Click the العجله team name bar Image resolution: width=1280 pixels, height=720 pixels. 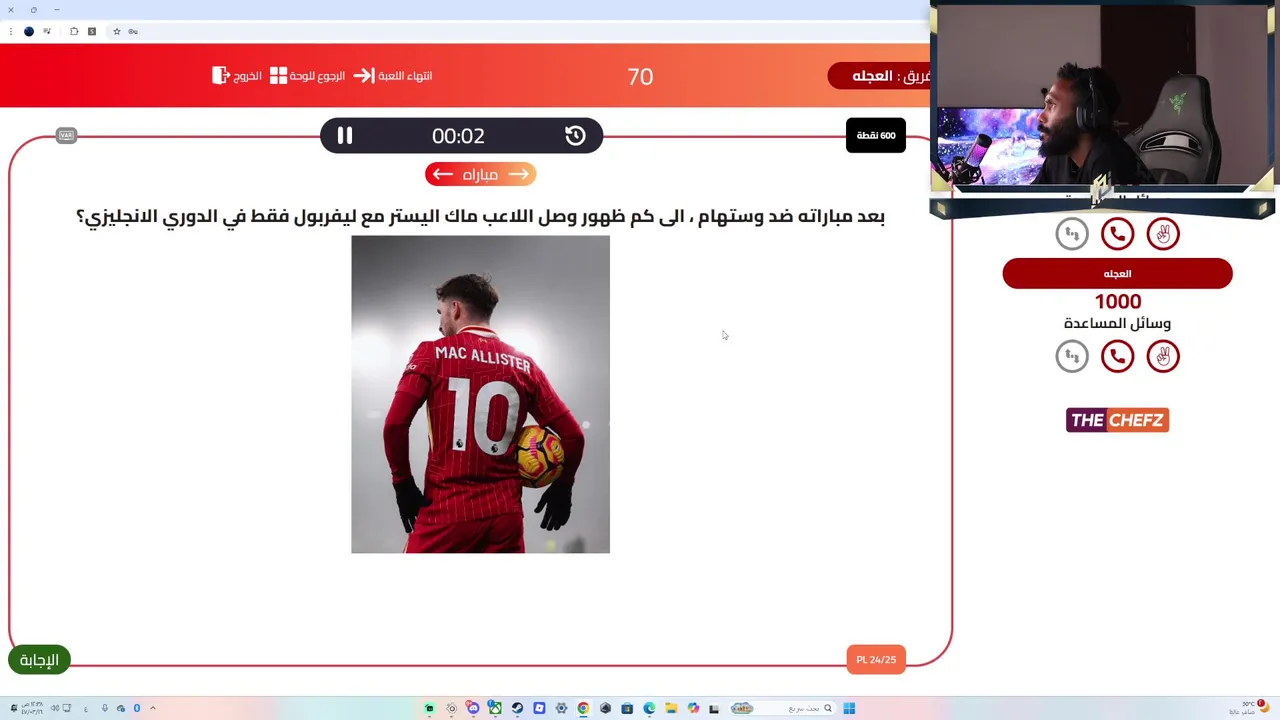(x=1117, y=274)
